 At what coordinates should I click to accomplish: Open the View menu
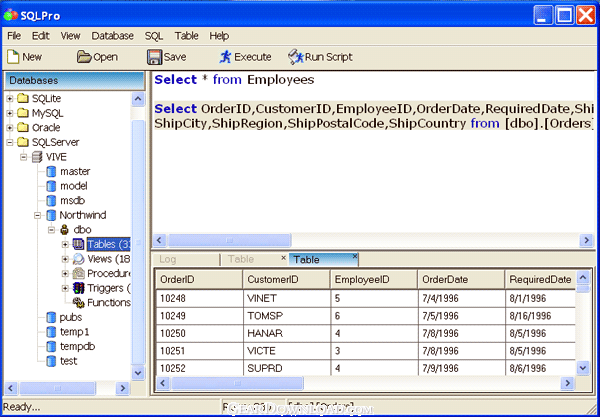point(70,36)
